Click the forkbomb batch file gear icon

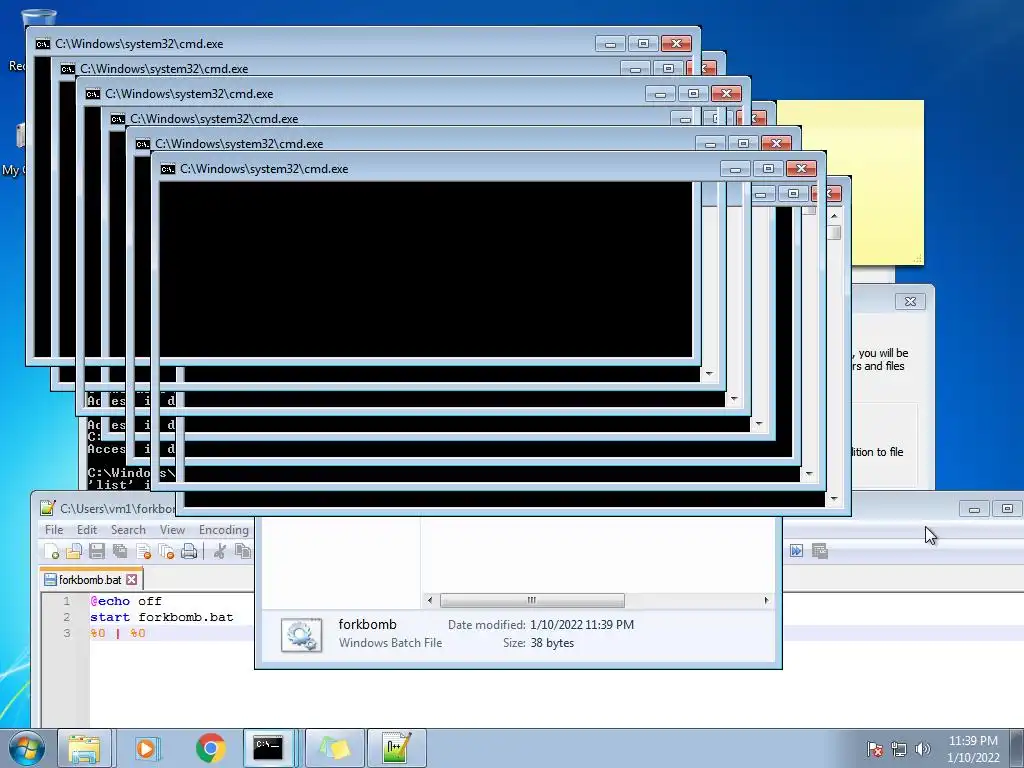tap(301, 634)
